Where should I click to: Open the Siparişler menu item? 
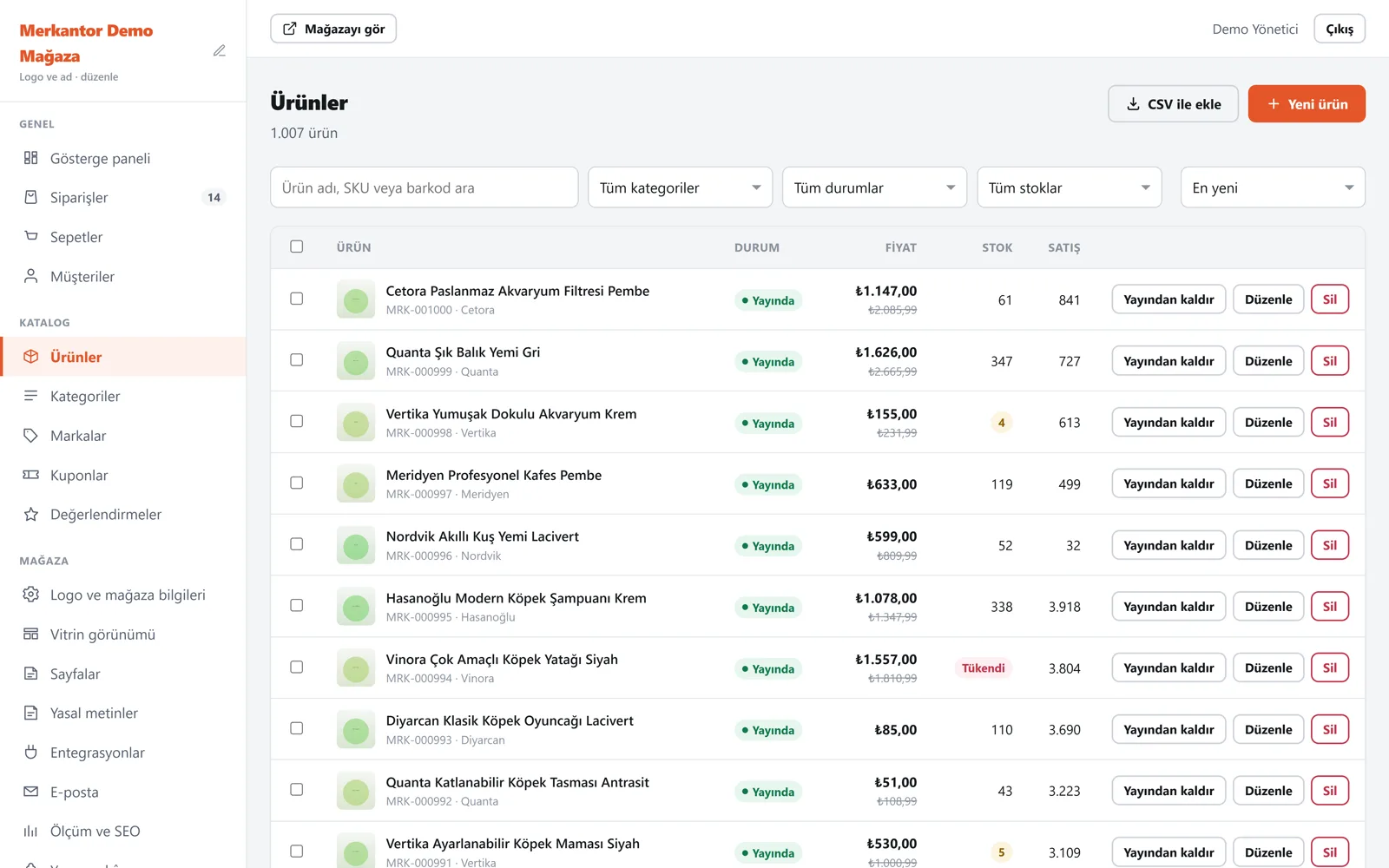coord(123,197)
